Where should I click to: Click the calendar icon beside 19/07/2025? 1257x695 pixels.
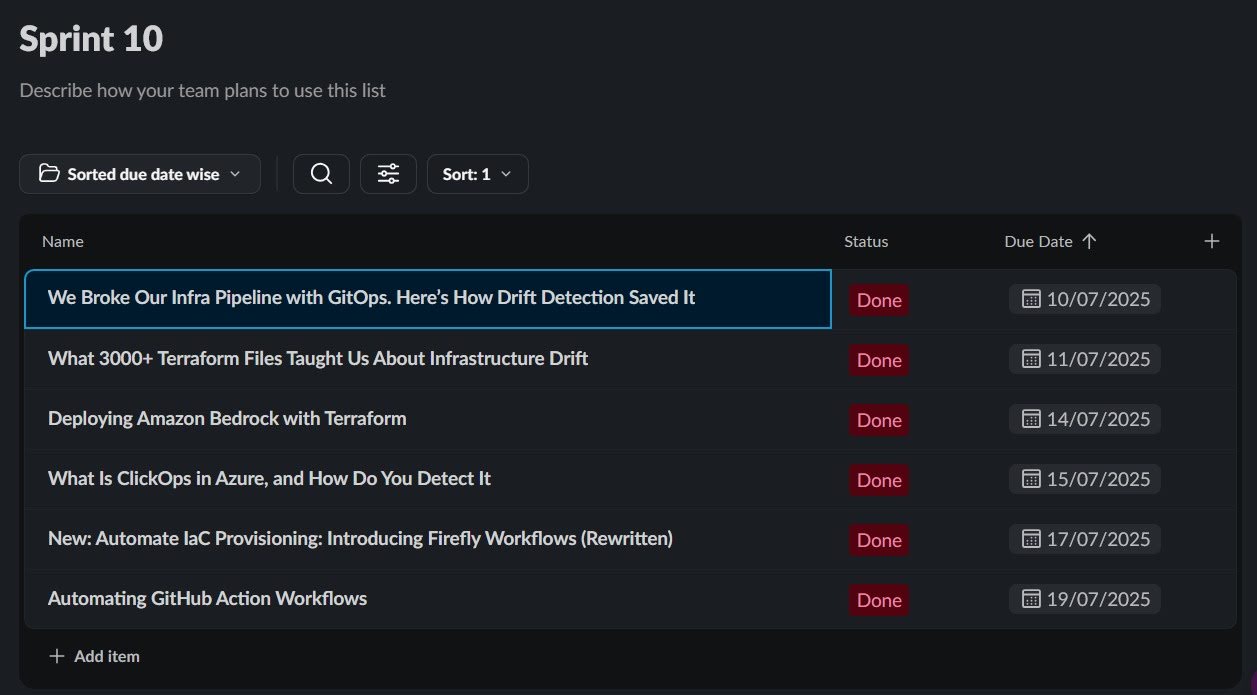[1029, 598]
